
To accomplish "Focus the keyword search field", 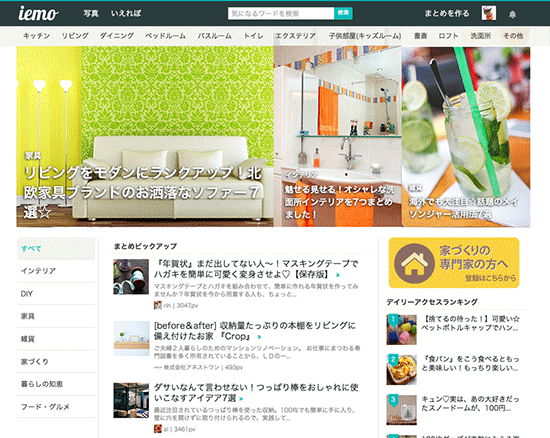I will click(x=281, y=13).
